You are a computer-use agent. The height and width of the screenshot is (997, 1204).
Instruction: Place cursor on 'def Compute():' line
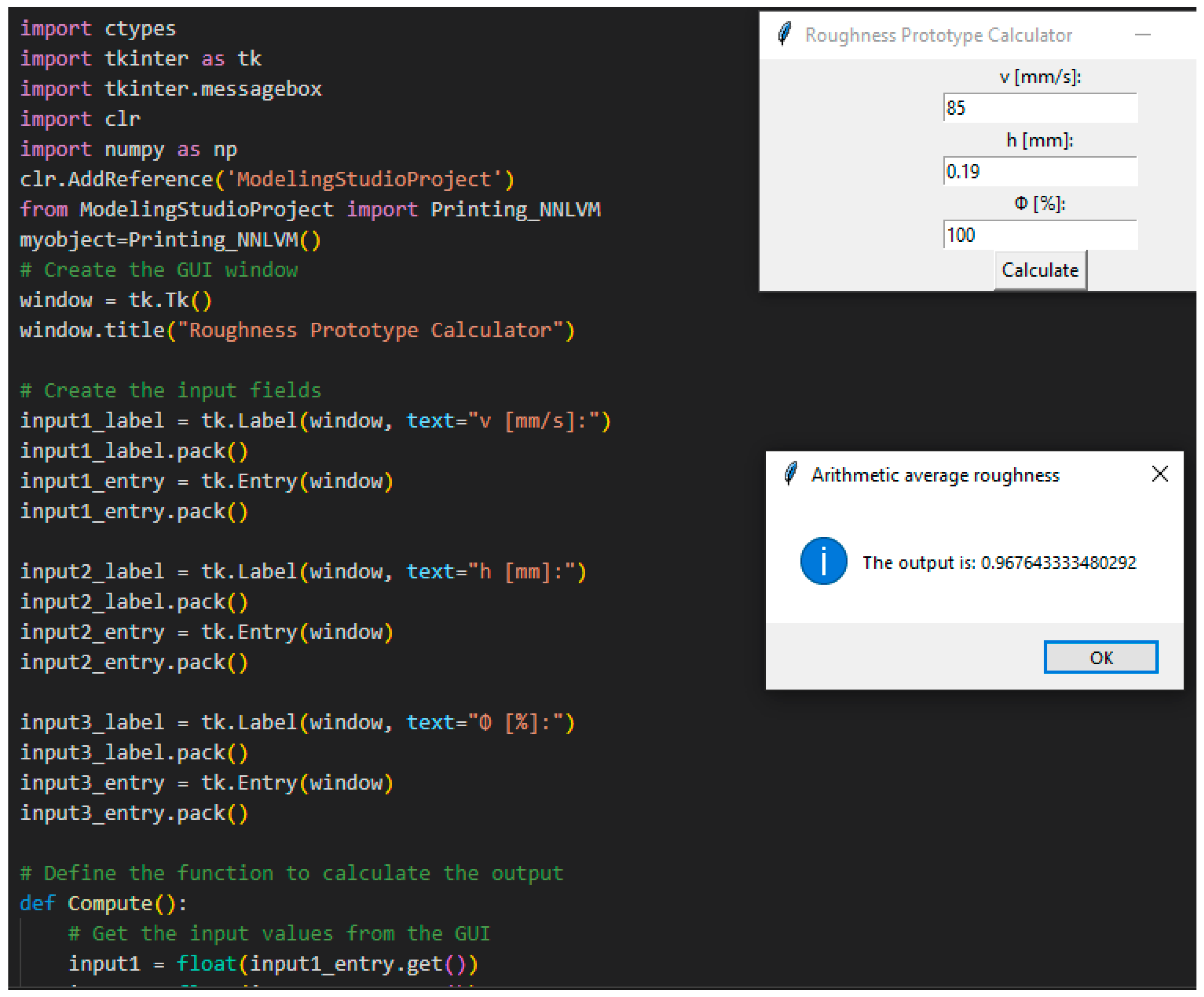click(x=103, y=904)
